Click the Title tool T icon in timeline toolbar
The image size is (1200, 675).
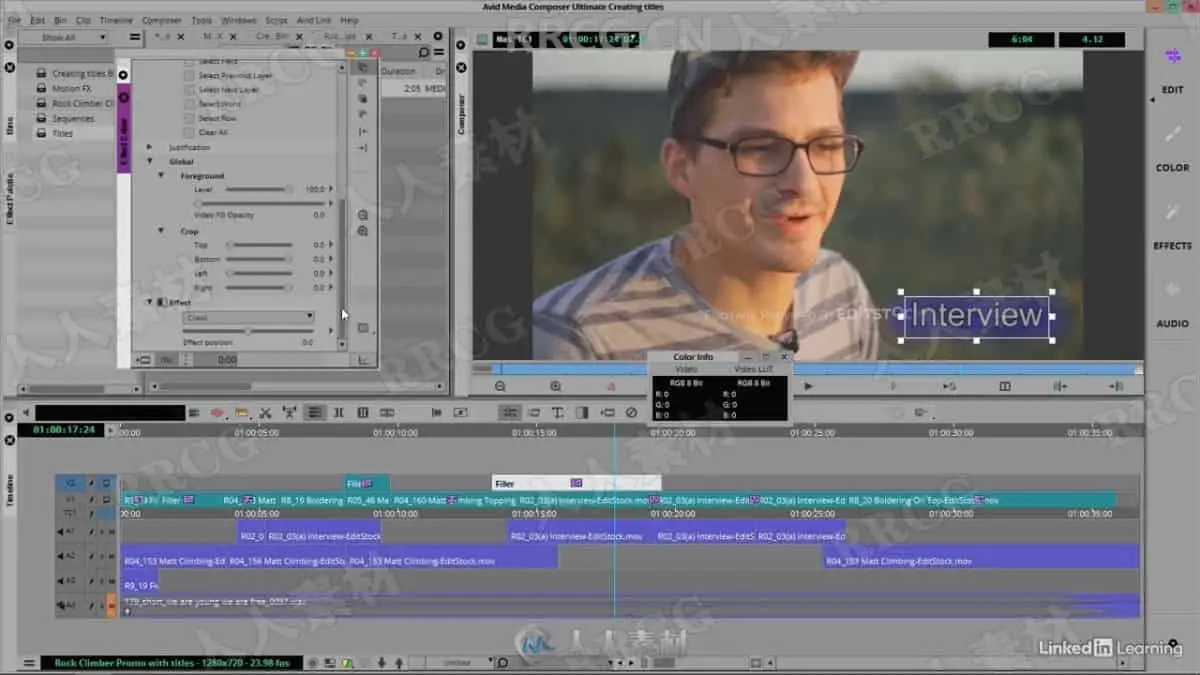click(557, 412)
